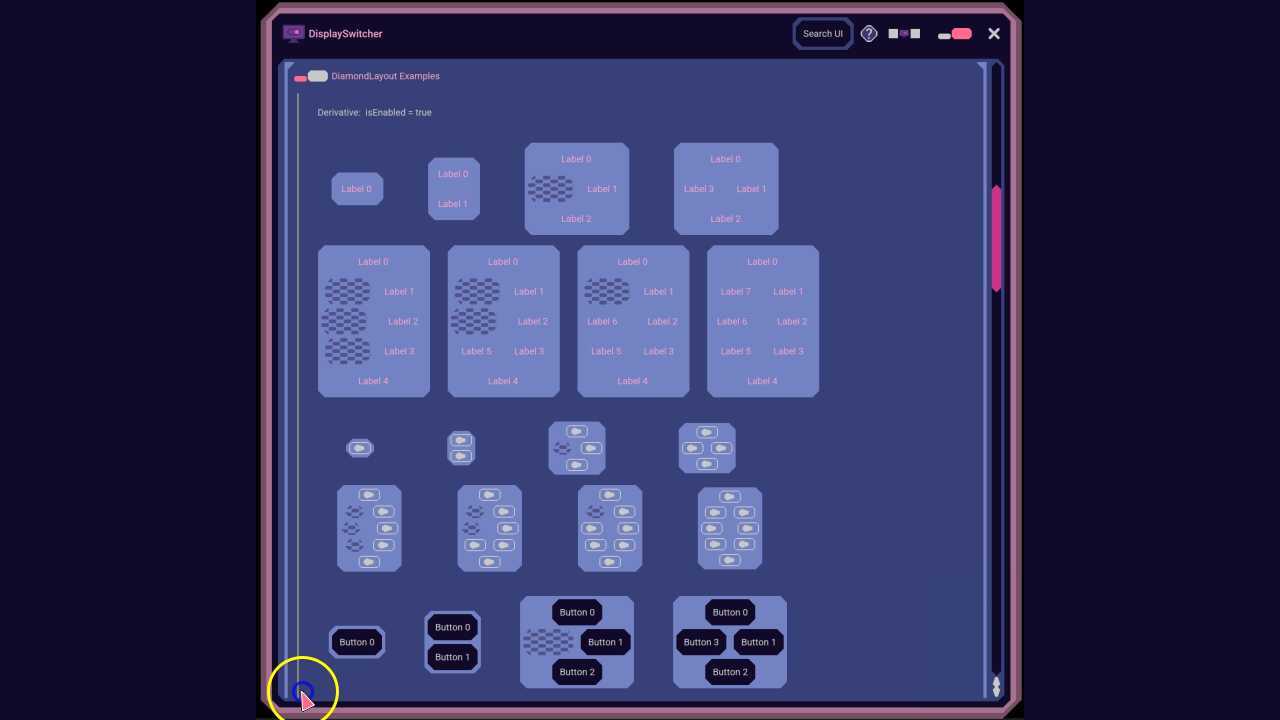Click the right icon in the four-icon diamond group
The height and width of the screenshot is (720, 1280).
click(x=721, y=448)
